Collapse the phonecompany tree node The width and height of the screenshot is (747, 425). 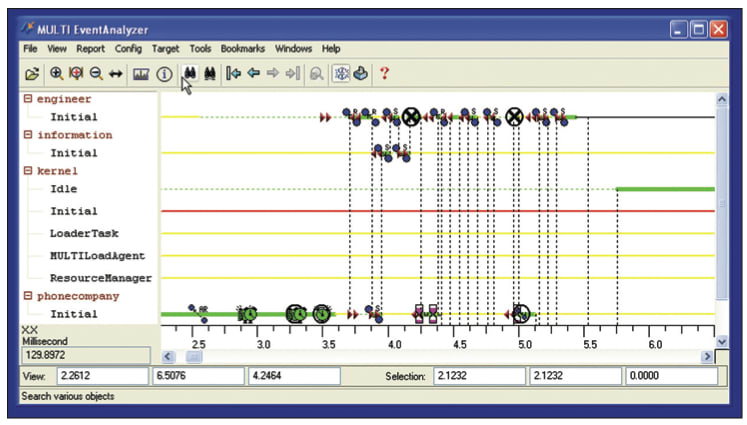click(x=28, y=296)
